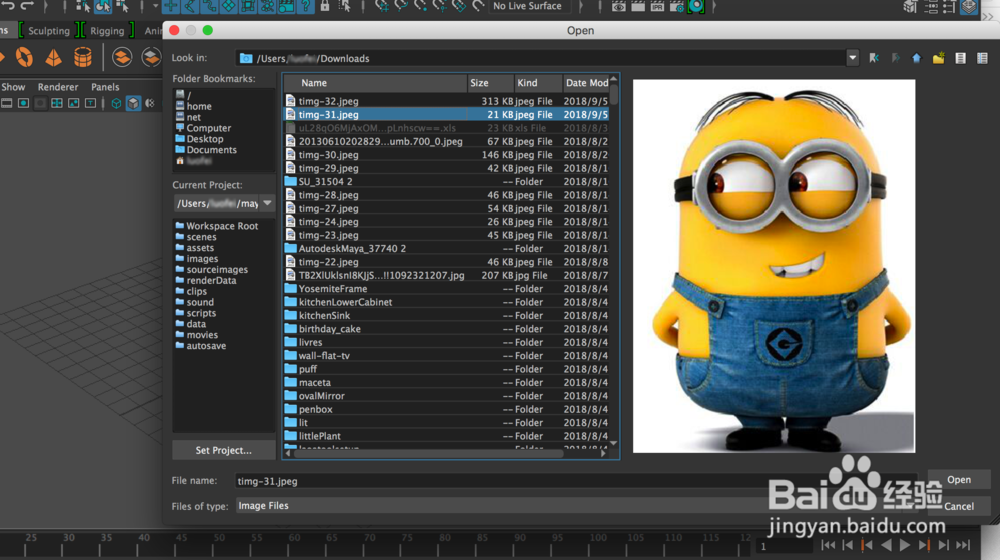Click the Undo arrow in Maya toolbar
The image size is (1000, 560).
coord(8,6)
